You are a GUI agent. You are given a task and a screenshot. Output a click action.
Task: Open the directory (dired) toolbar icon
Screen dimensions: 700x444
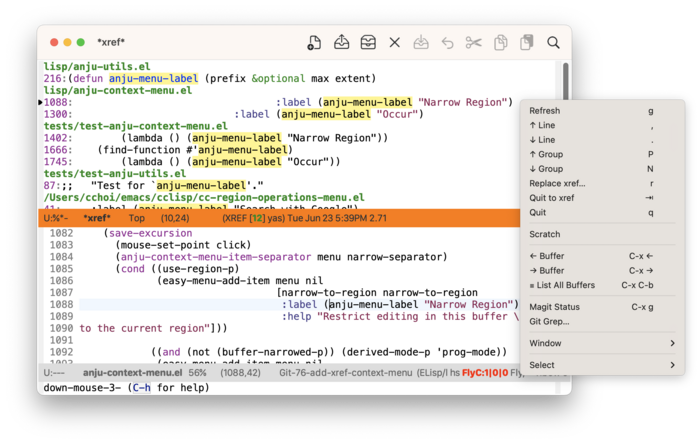[x=368, y=42]
